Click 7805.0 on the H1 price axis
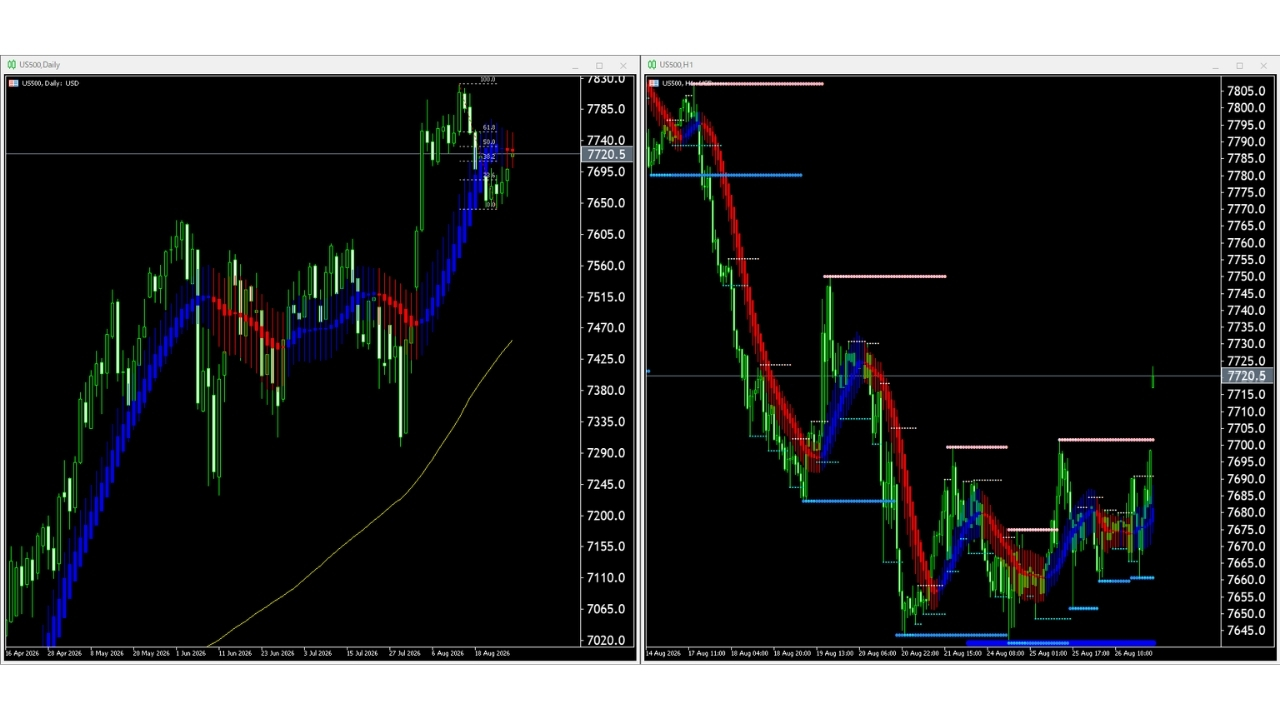The image size is (1280, 720). coord(1246,91)
